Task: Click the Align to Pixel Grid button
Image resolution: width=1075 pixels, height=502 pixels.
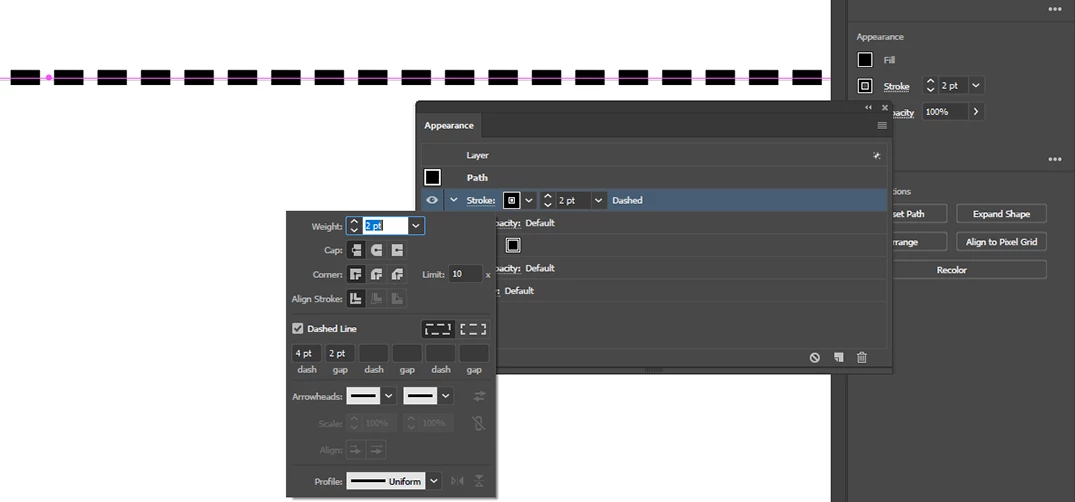Action: click(1001, 242)
